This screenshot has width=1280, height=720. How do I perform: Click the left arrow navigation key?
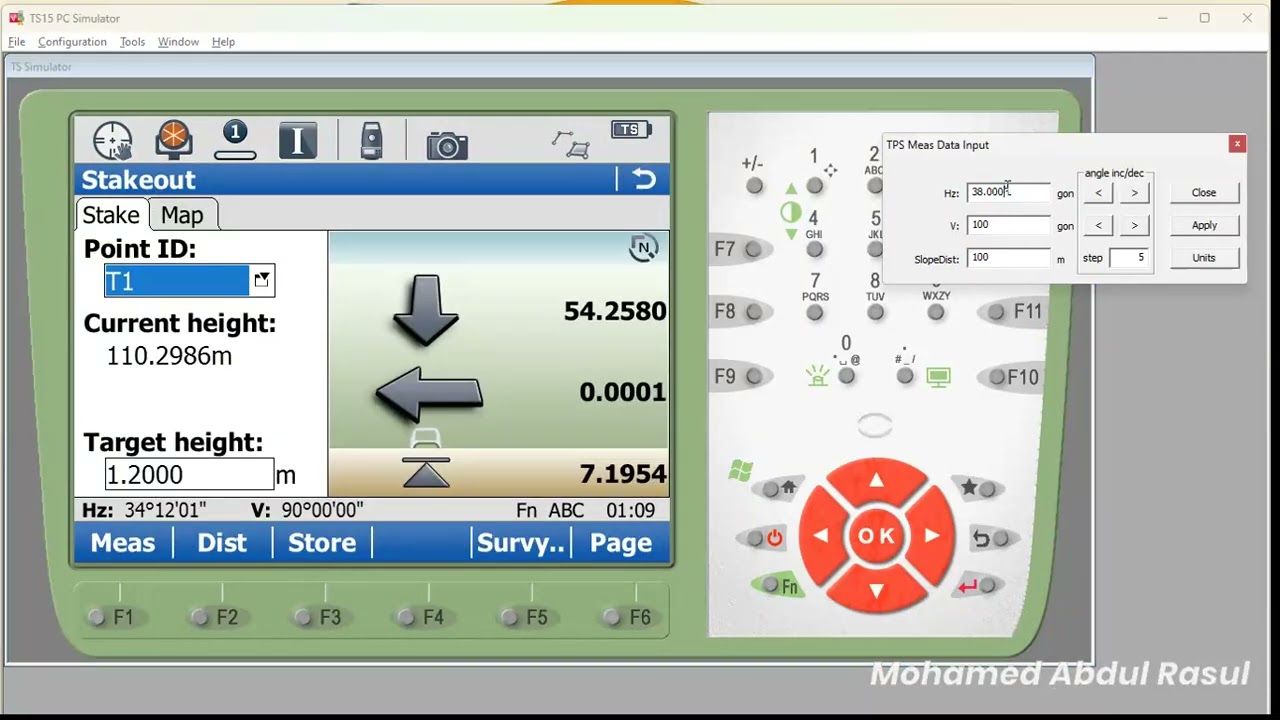821,536
